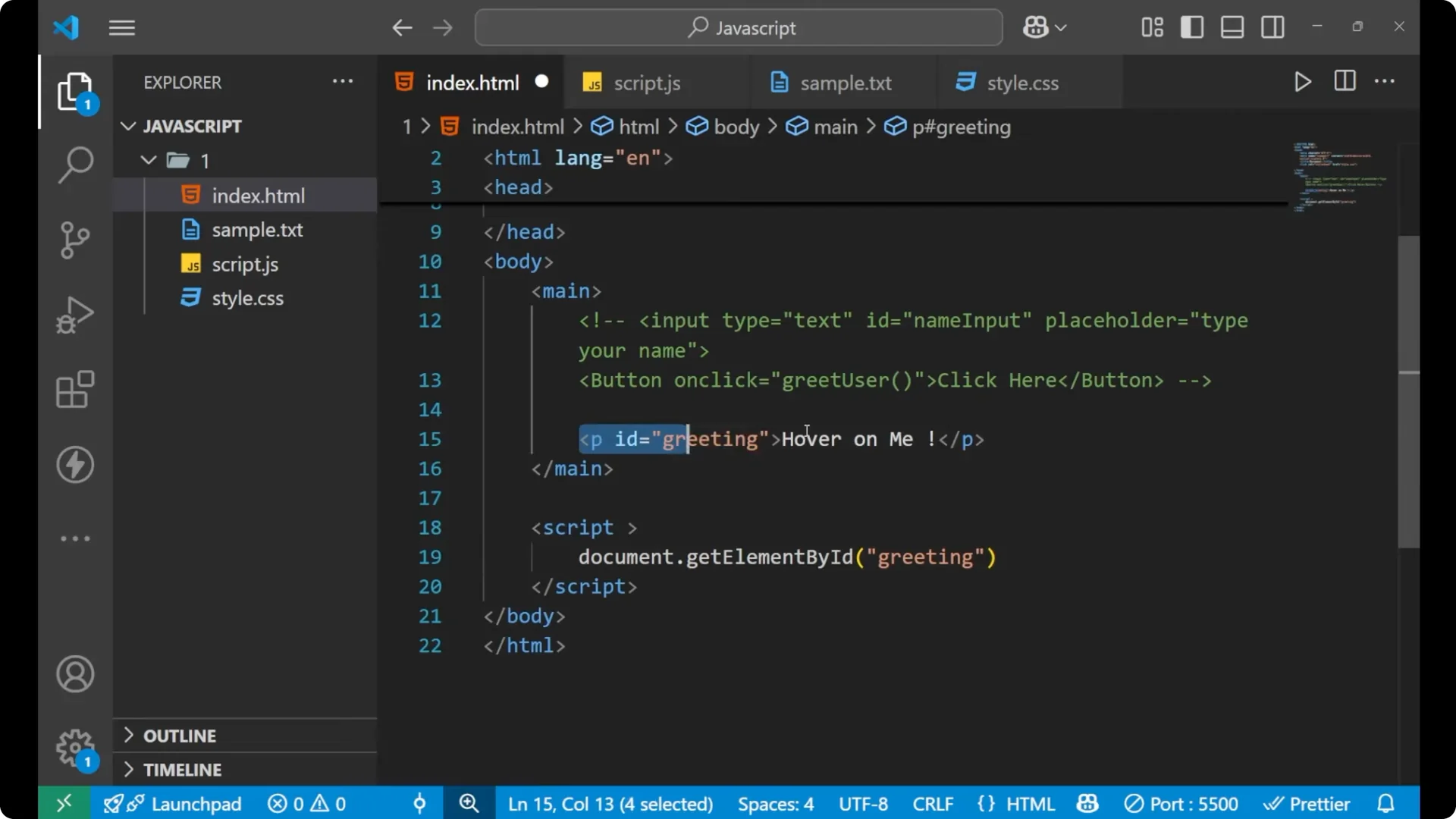Screen dimensions: 1456x819
Task: Run the file with the Run button
Action: click(1303, 82)
